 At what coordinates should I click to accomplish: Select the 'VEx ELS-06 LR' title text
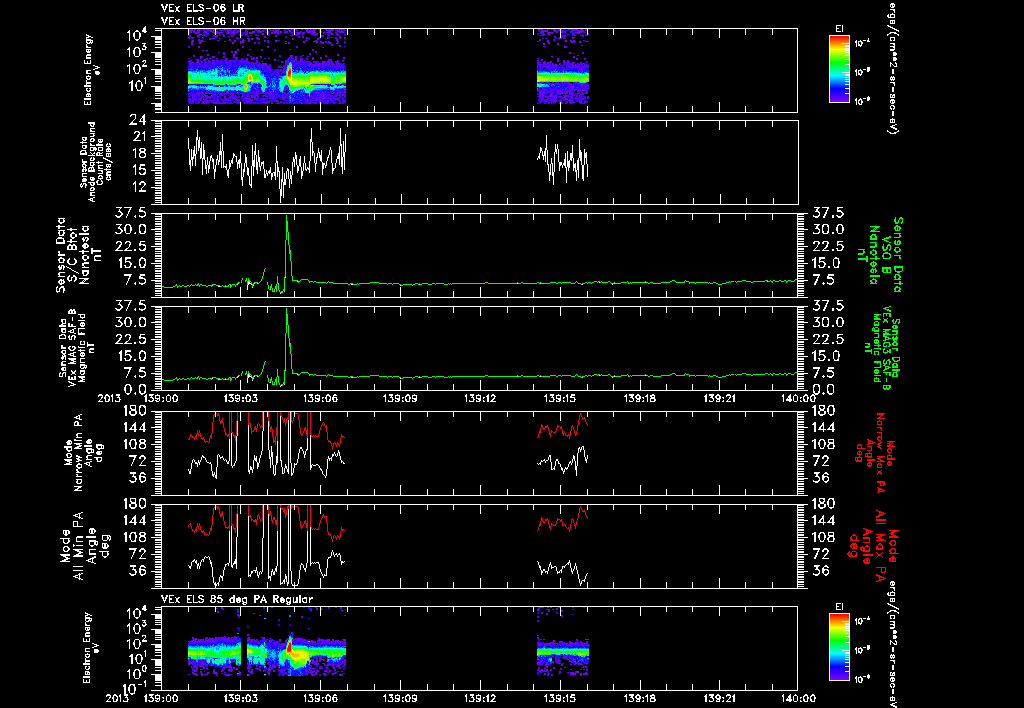point(202,8)
